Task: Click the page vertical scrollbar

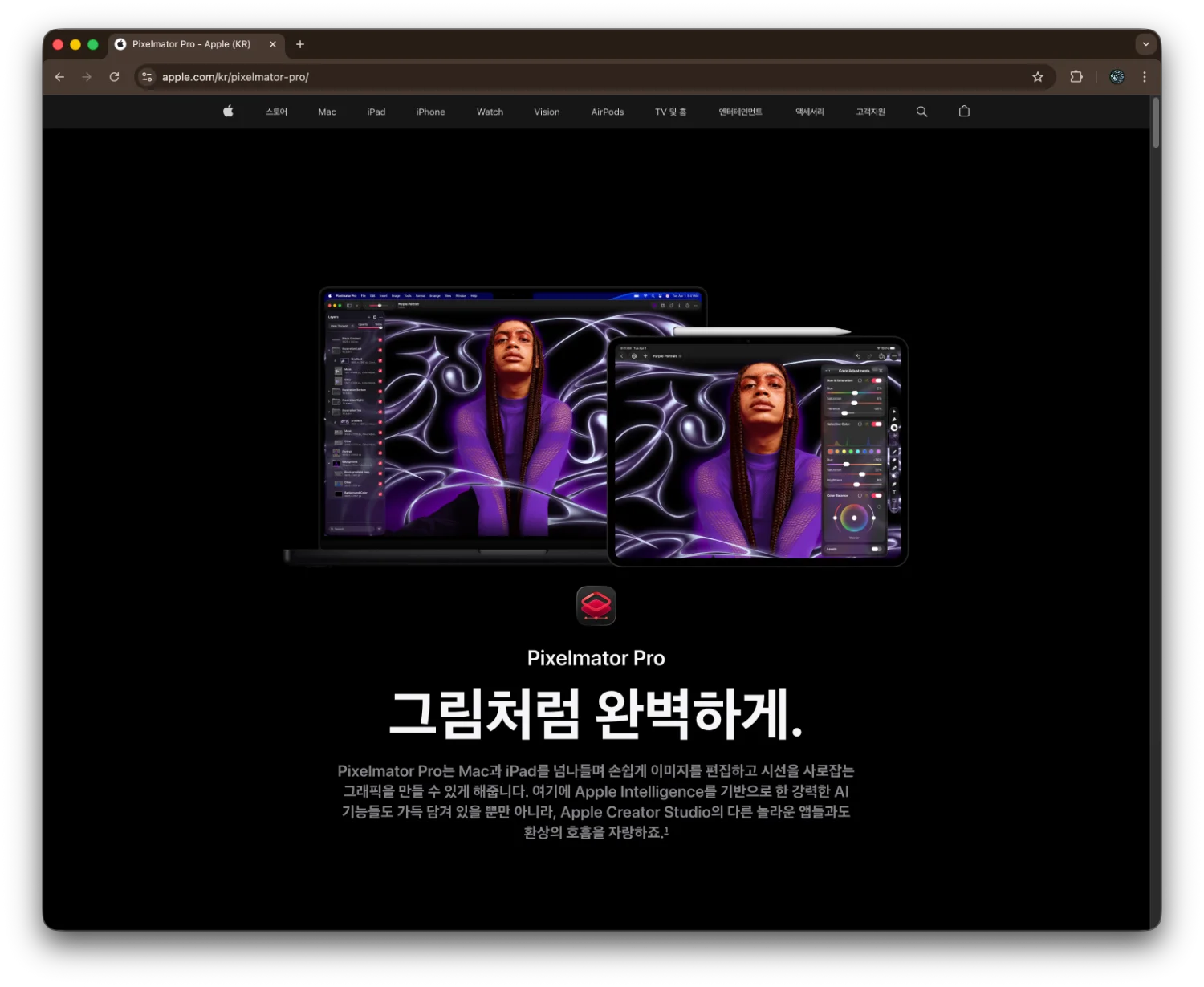Action: 1155,124
